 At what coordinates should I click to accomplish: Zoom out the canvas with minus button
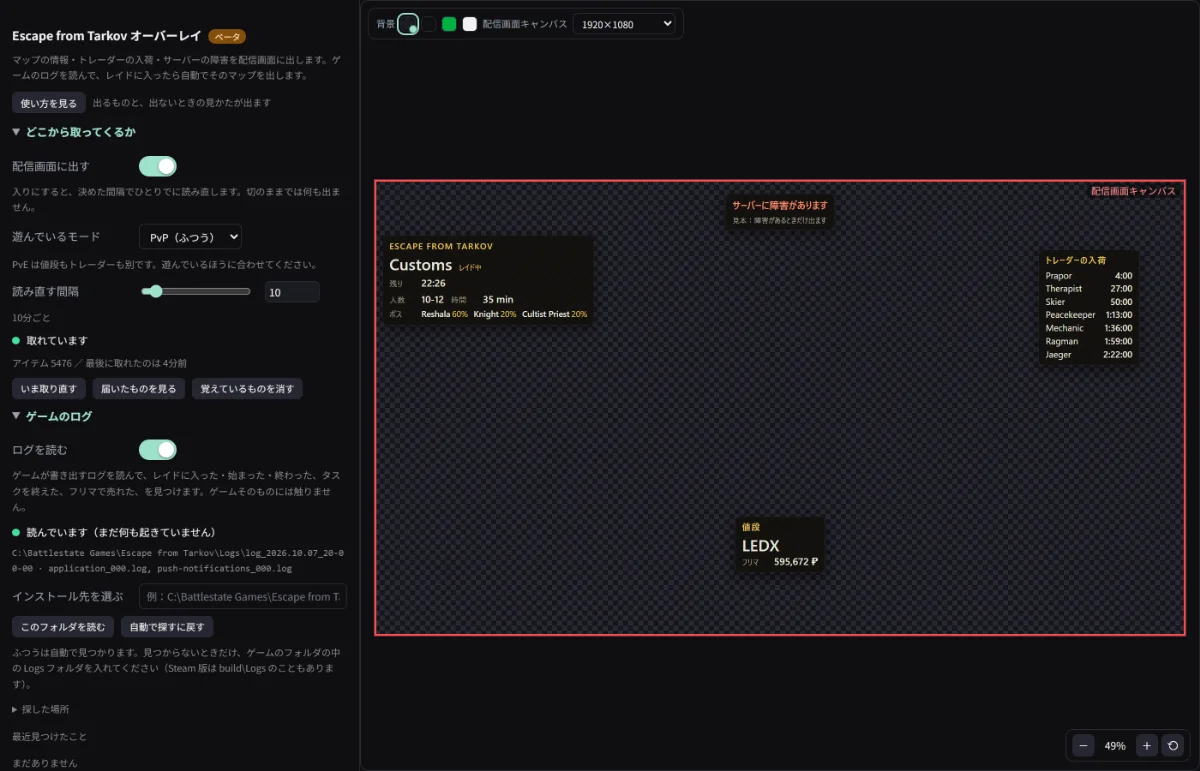tap(1083, 745)
